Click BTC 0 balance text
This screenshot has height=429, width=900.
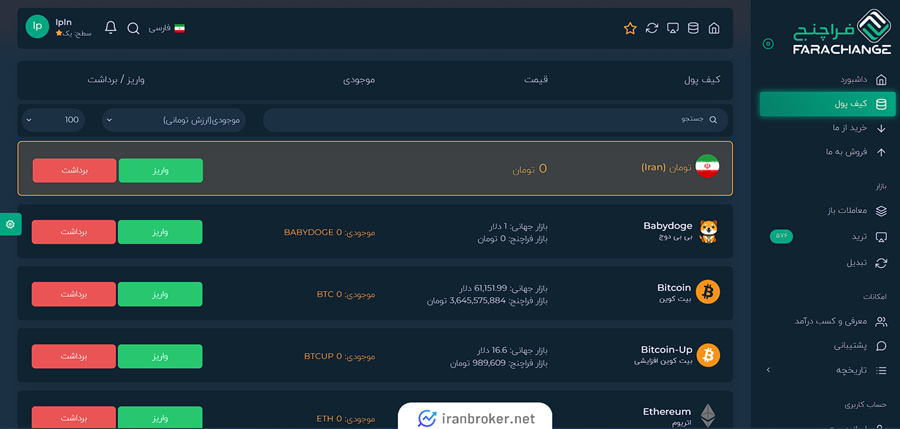[346, 294]
